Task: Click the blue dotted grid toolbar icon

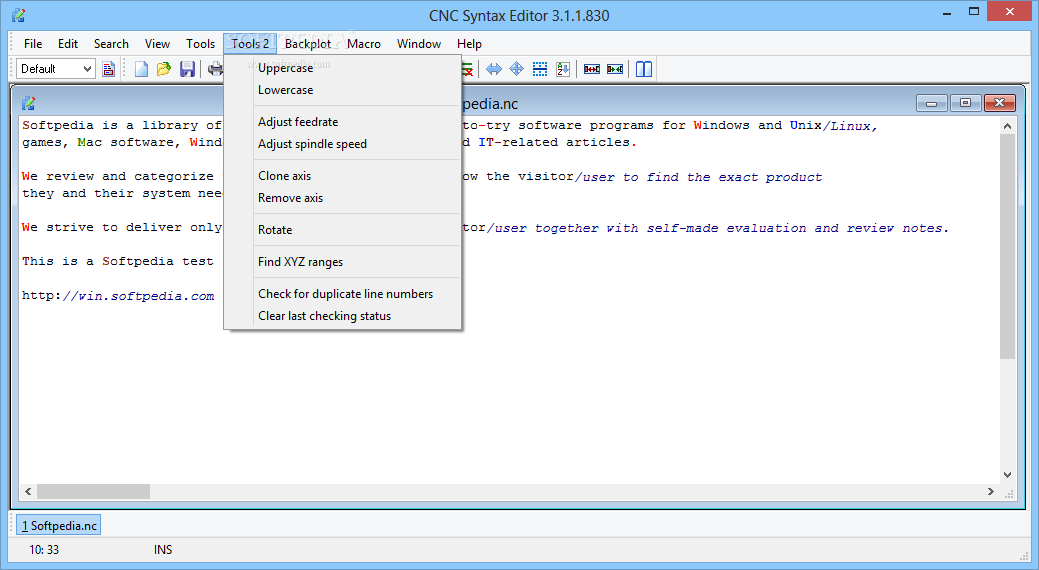Action: pyautogui.click(x=540, y=69)
